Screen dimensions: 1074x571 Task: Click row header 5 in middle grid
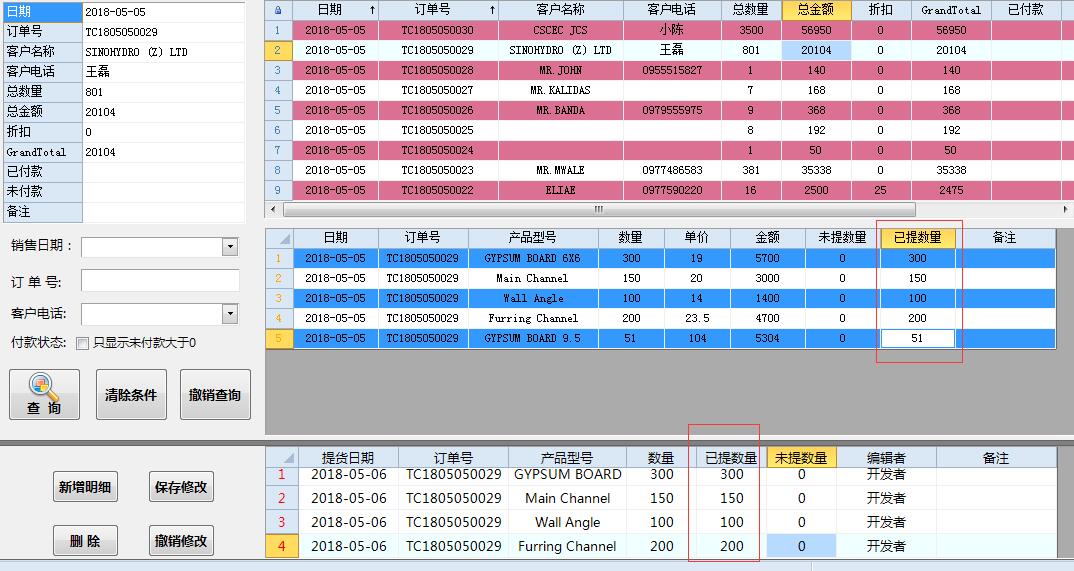[x=279, y=338]
